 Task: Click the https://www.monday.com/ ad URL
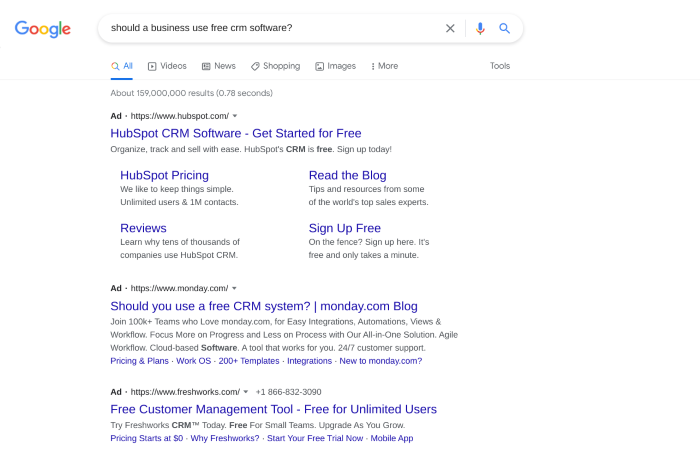tap(179, 288)
